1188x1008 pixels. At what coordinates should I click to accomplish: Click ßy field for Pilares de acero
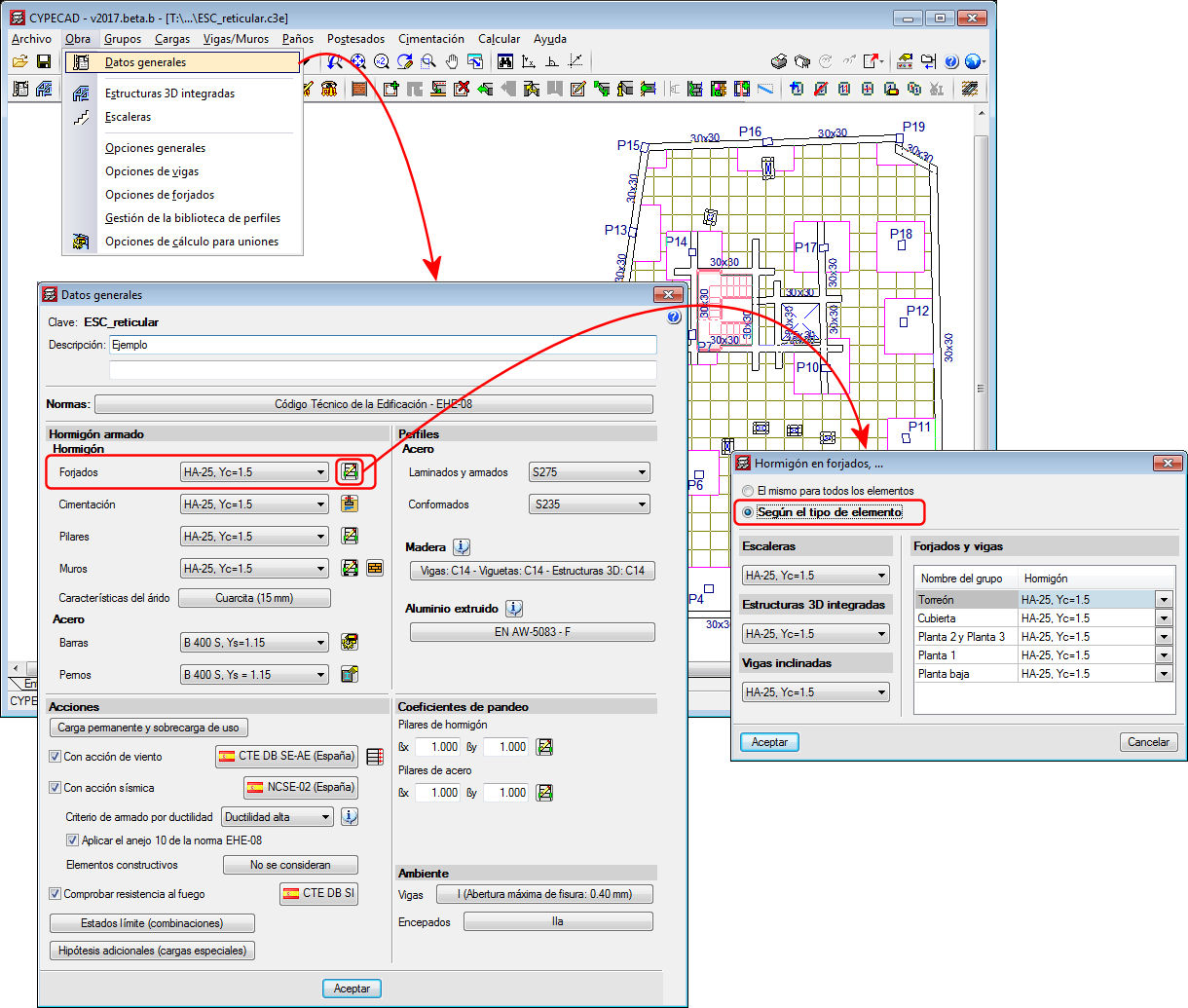coord(505,793)
